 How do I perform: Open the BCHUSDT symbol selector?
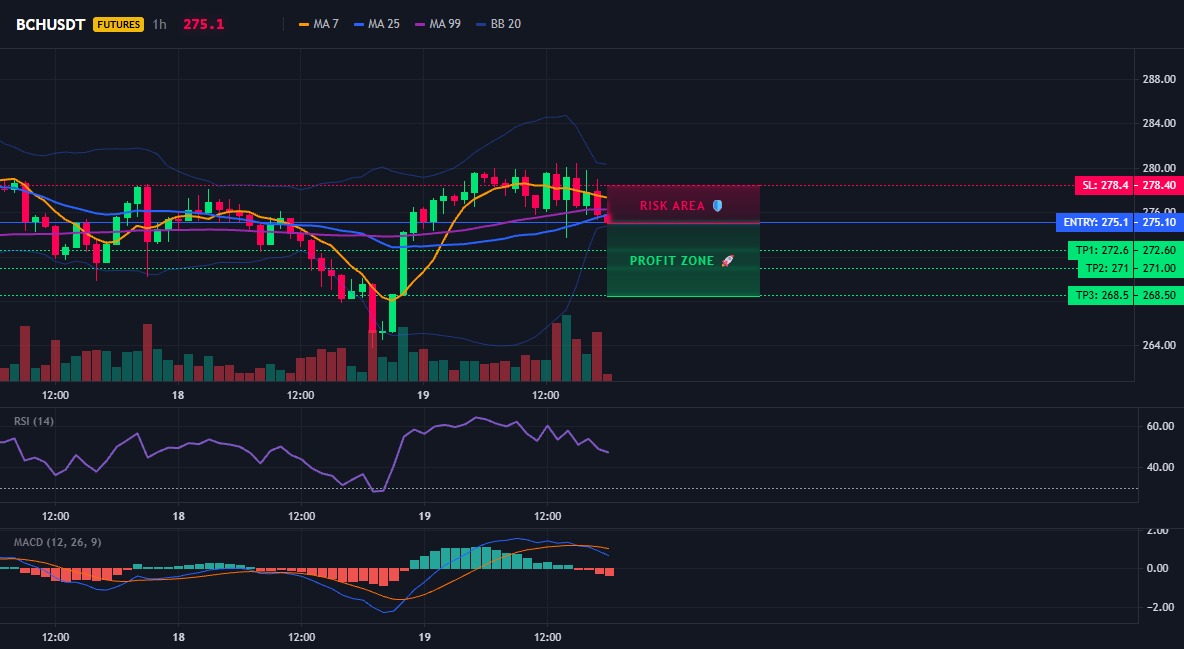tap(52, 24)
